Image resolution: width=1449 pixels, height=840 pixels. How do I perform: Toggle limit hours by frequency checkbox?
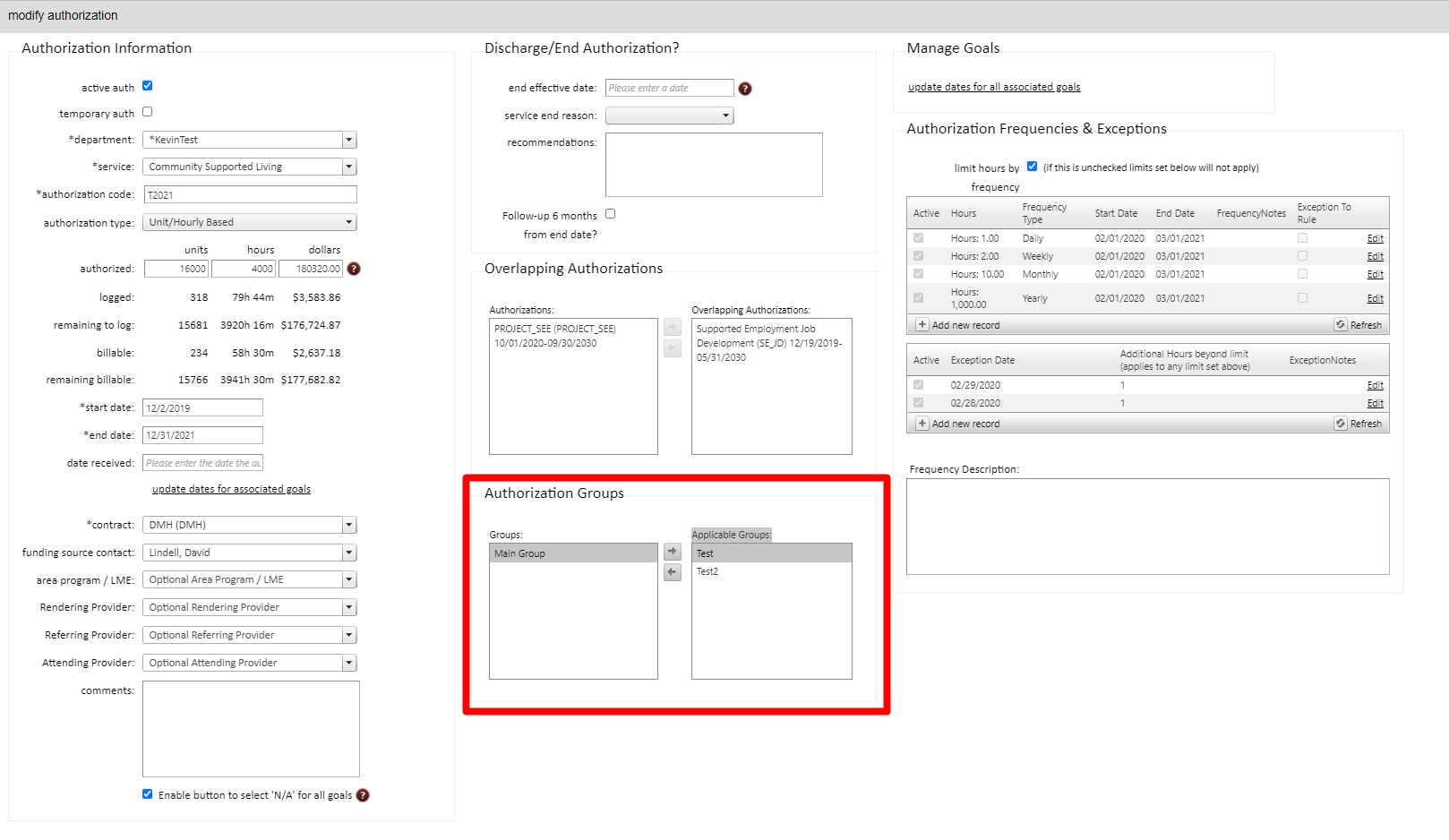1033,167
